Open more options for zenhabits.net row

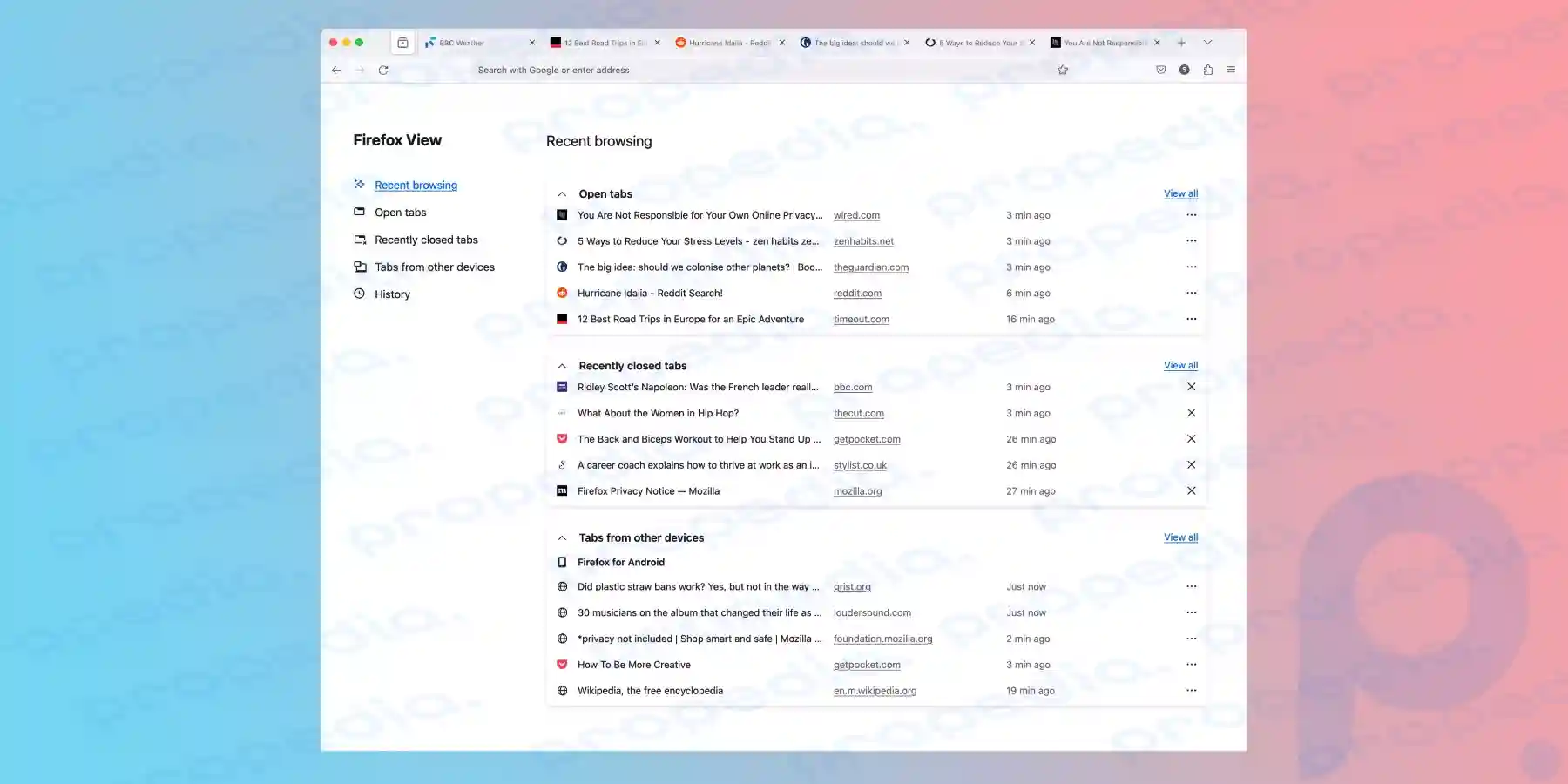(x=1191, y=241)
